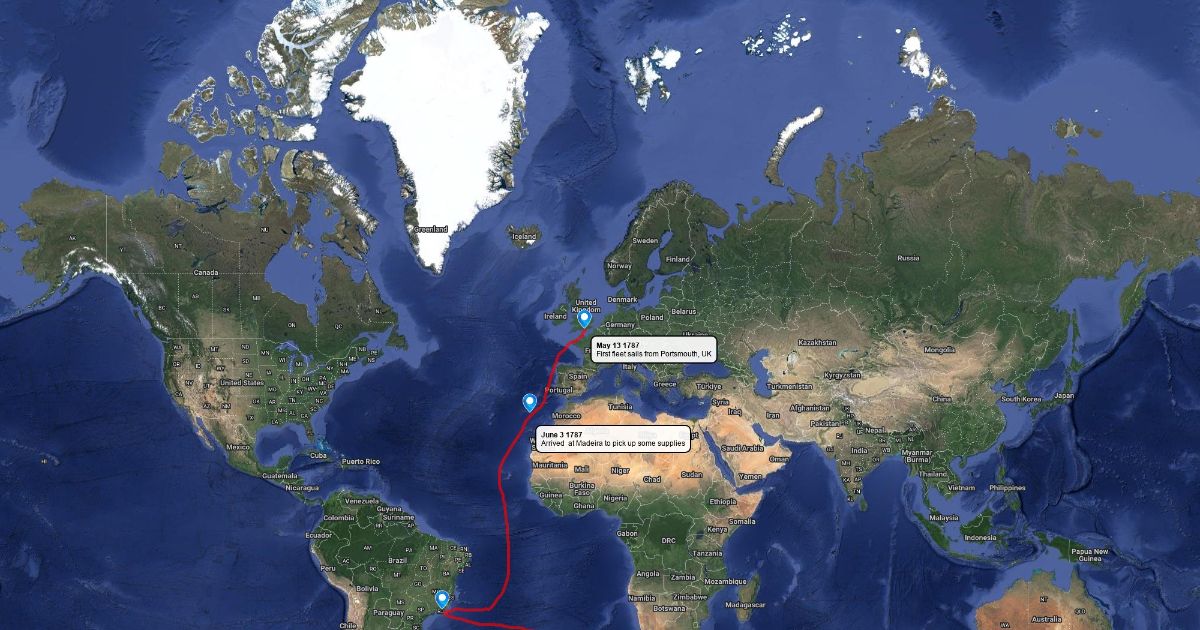This screenshot has width=1200, height=630.
Task: Click the India country label
Action: (859, 451)
